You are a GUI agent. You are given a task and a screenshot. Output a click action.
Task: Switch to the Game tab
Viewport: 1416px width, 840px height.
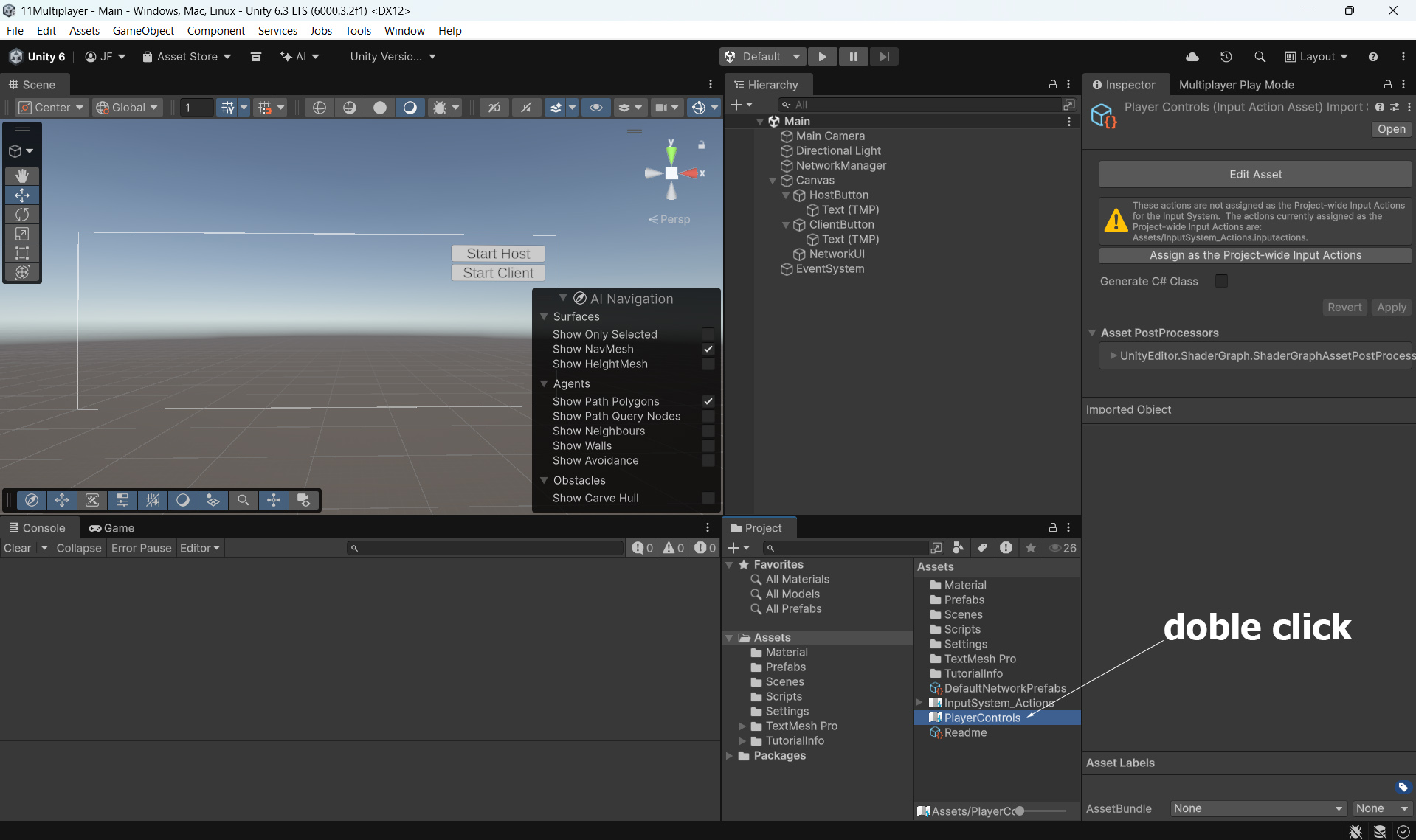point(111,528)
